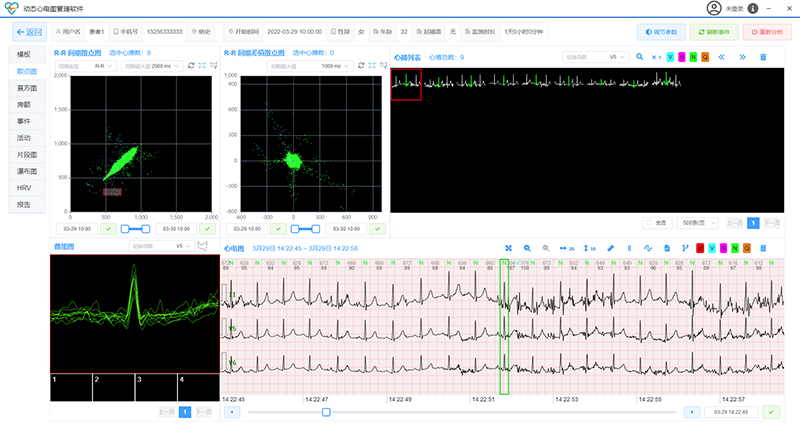Image resolution: width=800 pixels, height=434 pixels.
Task: Expand the 500条/页 page size dropdown
Action: click(697, 223)
